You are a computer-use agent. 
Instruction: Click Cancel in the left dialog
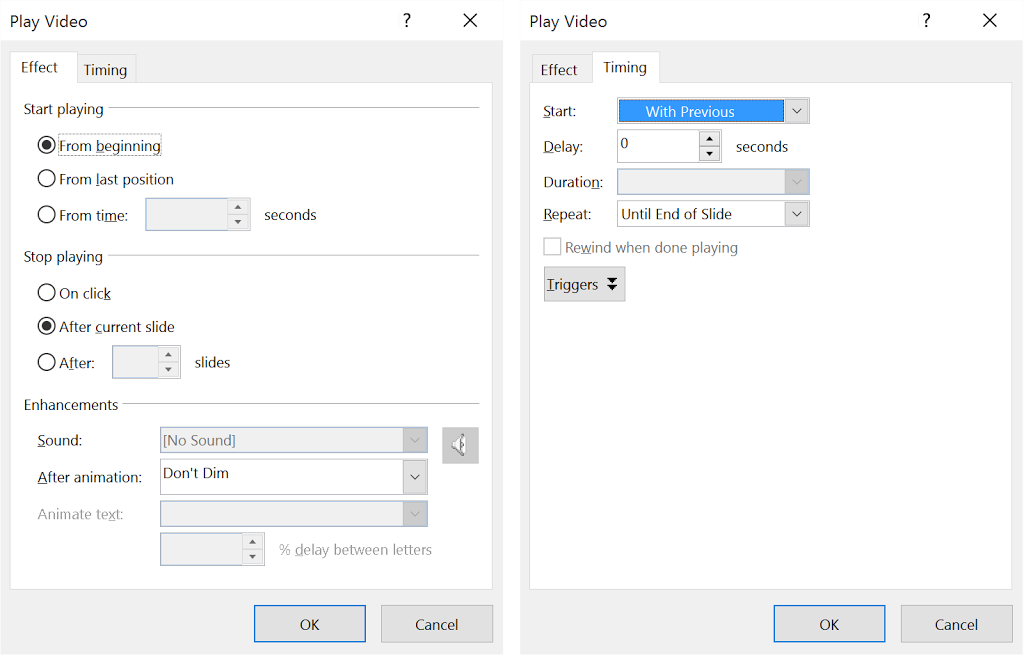437,624
